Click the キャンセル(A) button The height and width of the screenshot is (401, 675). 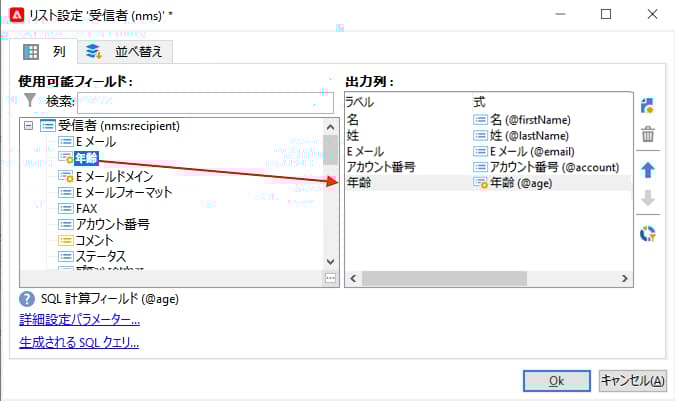(633, 381)
